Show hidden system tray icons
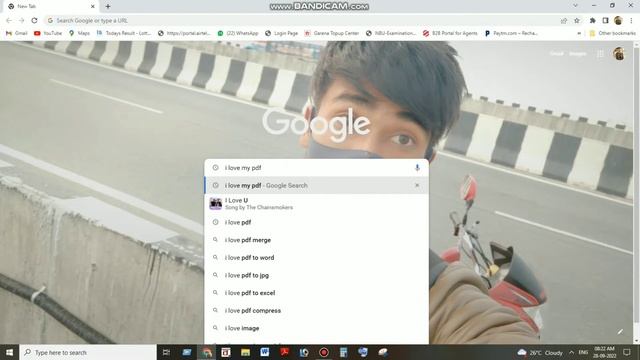Image resolution: width=640 pixels, height=360 pixels. (x=571, y=352)
